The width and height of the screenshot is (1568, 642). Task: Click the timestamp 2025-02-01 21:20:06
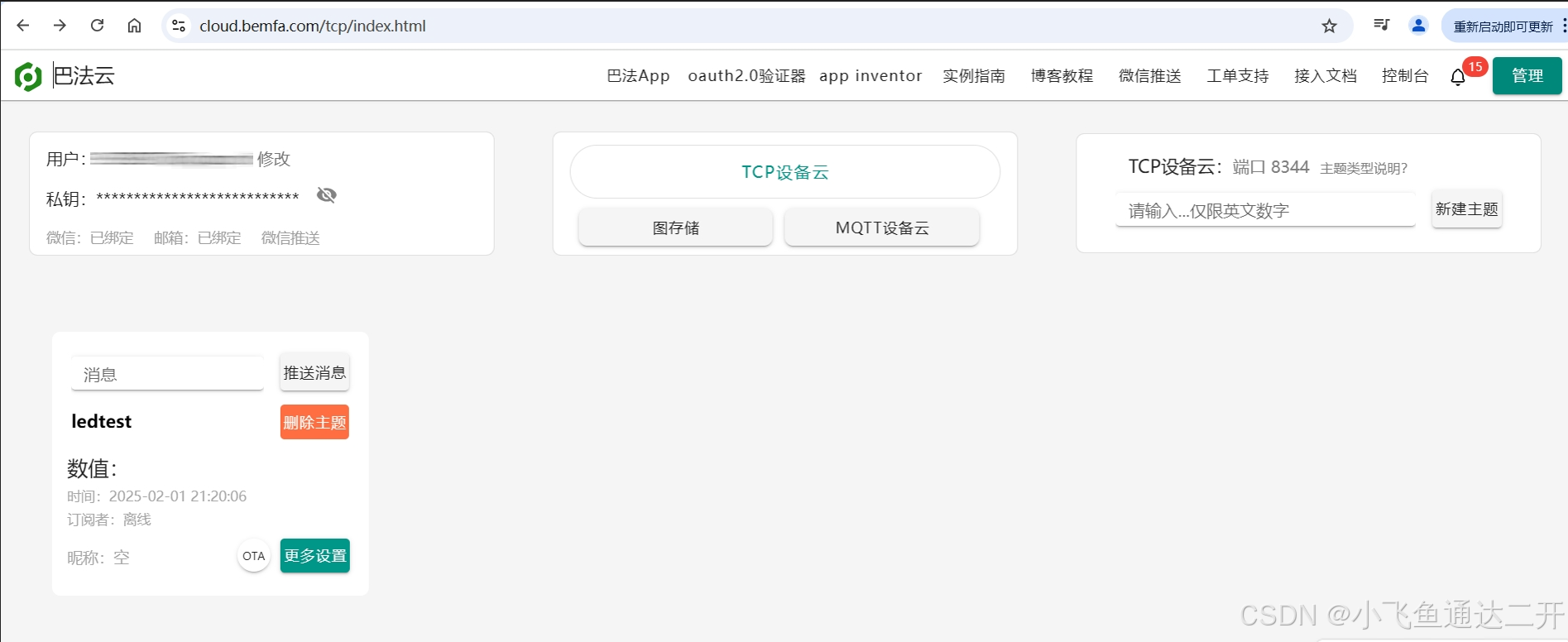tap(178, 496)
